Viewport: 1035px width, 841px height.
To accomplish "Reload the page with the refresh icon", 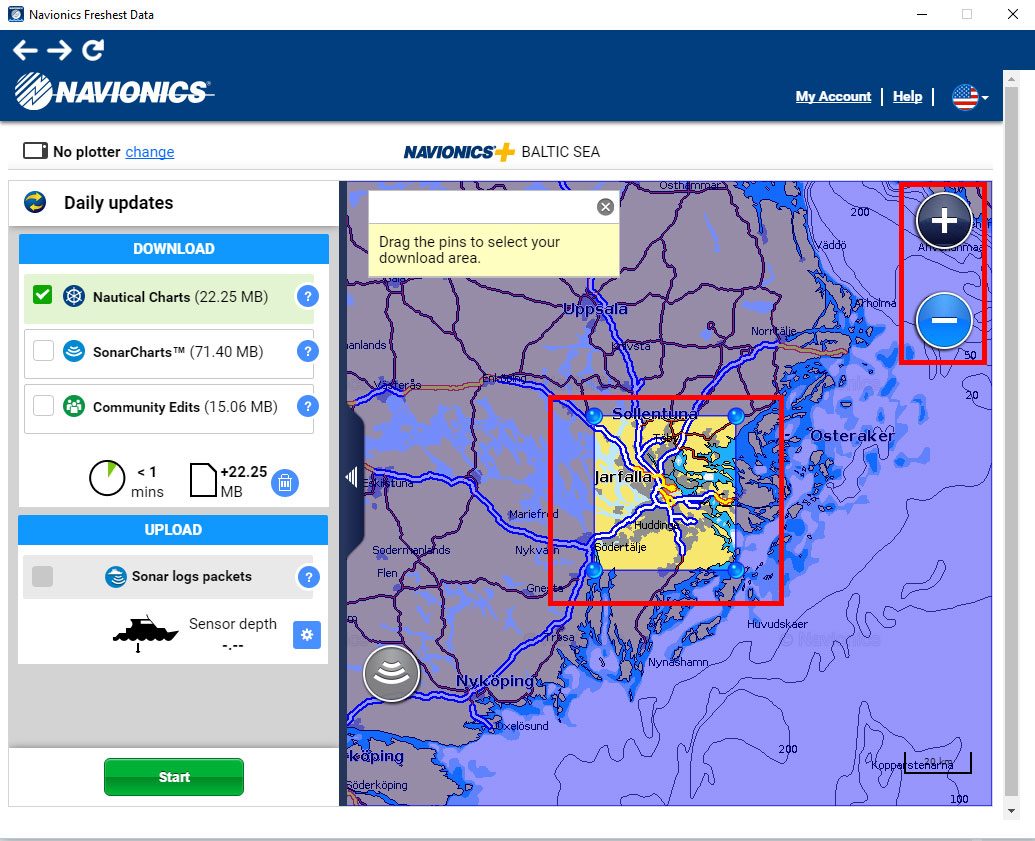I will pyautogui.click(x=93, y=50).
